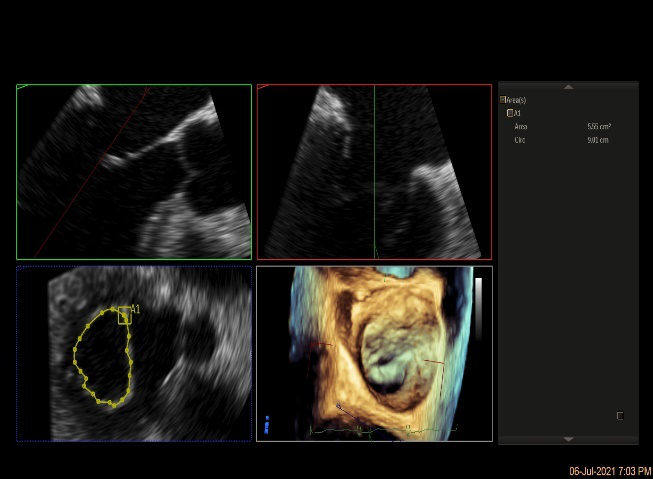The image size is (653, 479).
Task: Click the small blue orientation marker in 3D view
Action: 267,424
